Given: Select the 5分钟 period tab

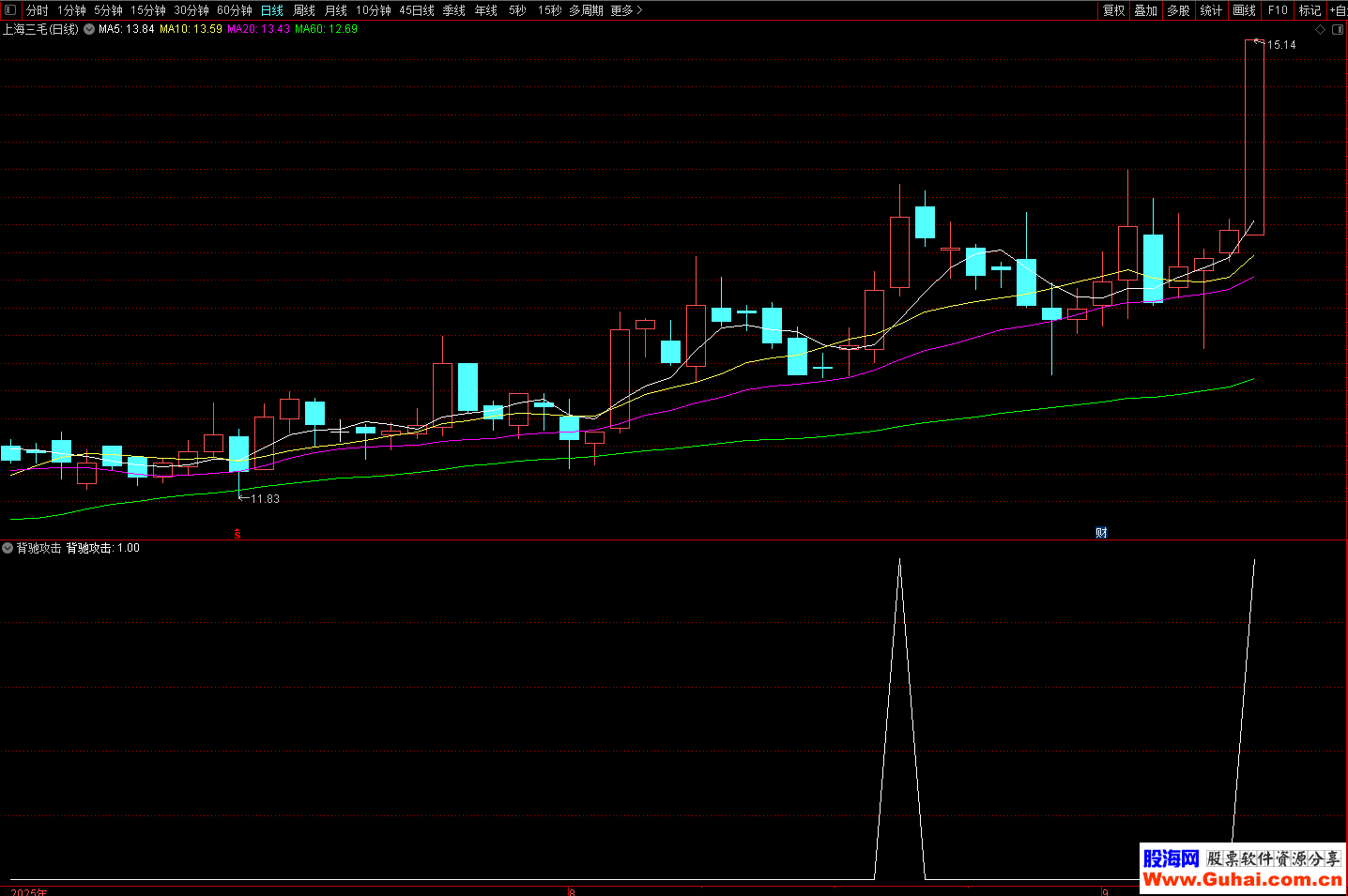Looking at the screenshot, I should 108,10.
